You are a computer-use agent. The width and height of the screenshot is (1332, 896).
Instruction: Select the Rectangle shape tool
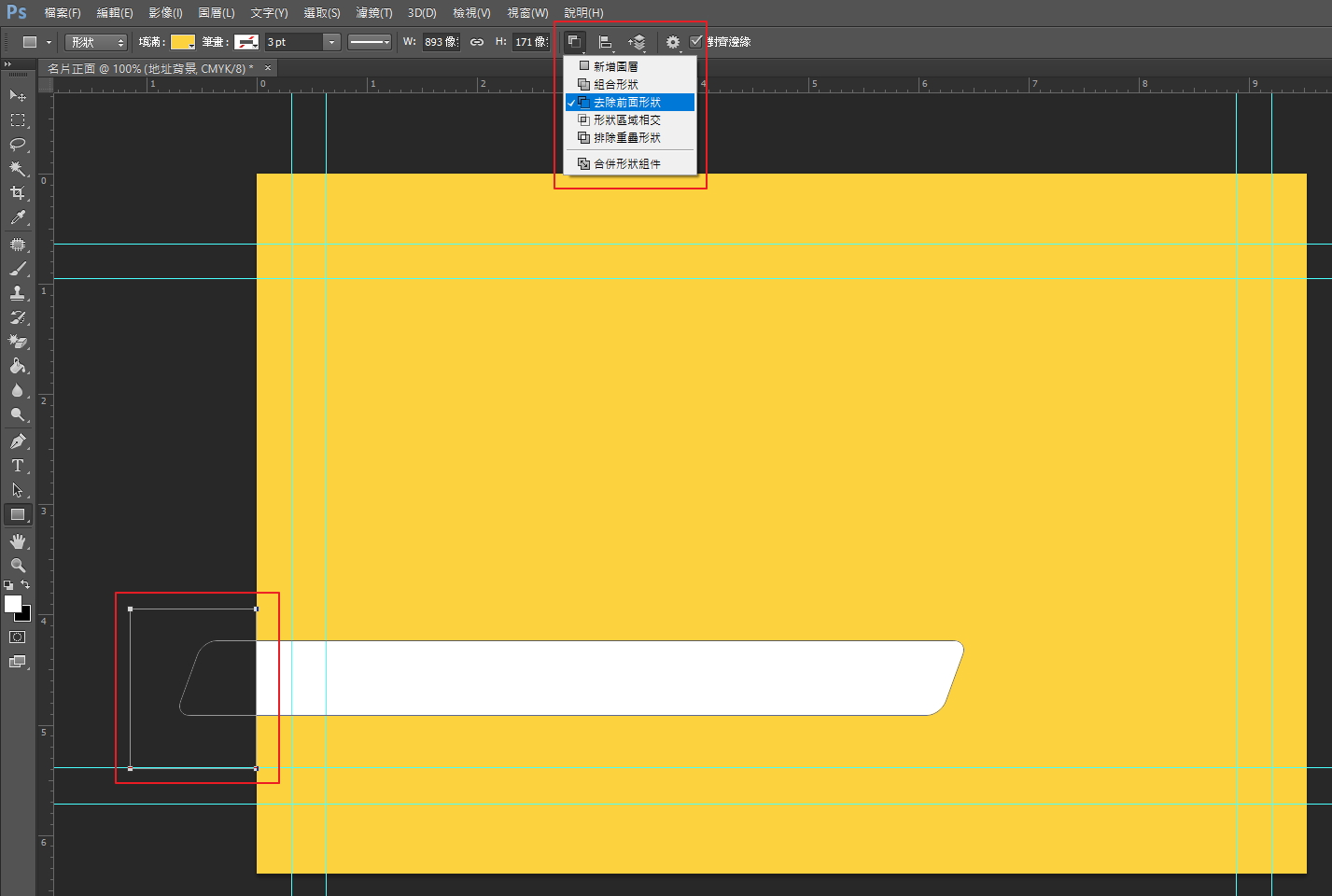click(18, 514)
